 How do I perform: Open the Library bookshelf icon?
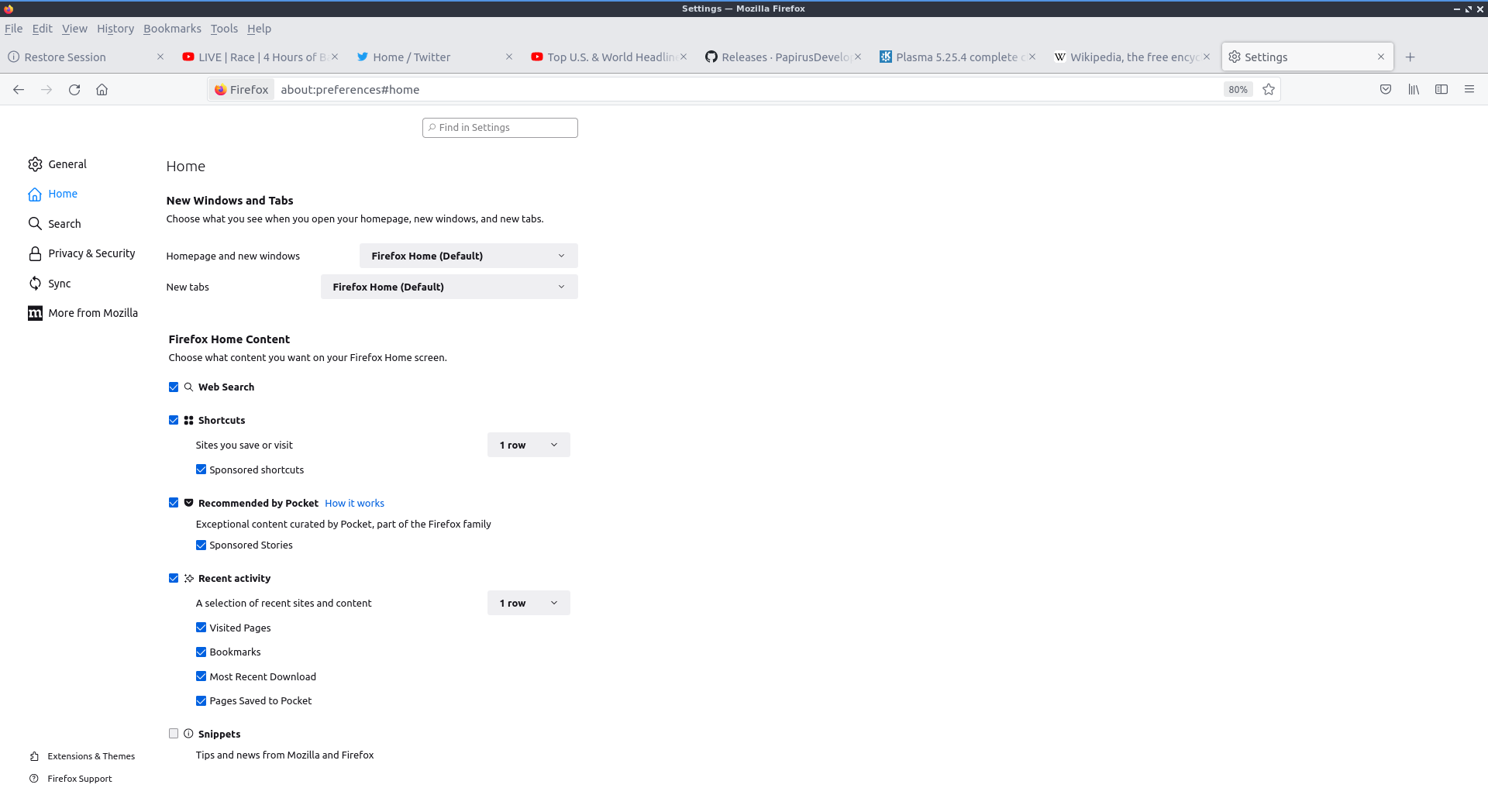[1414, 90]
